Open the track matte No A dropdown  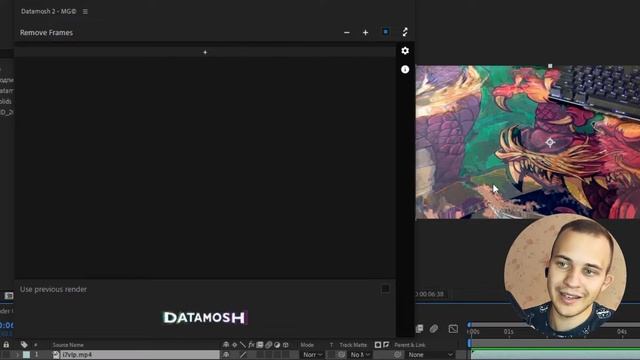(360, 355)
